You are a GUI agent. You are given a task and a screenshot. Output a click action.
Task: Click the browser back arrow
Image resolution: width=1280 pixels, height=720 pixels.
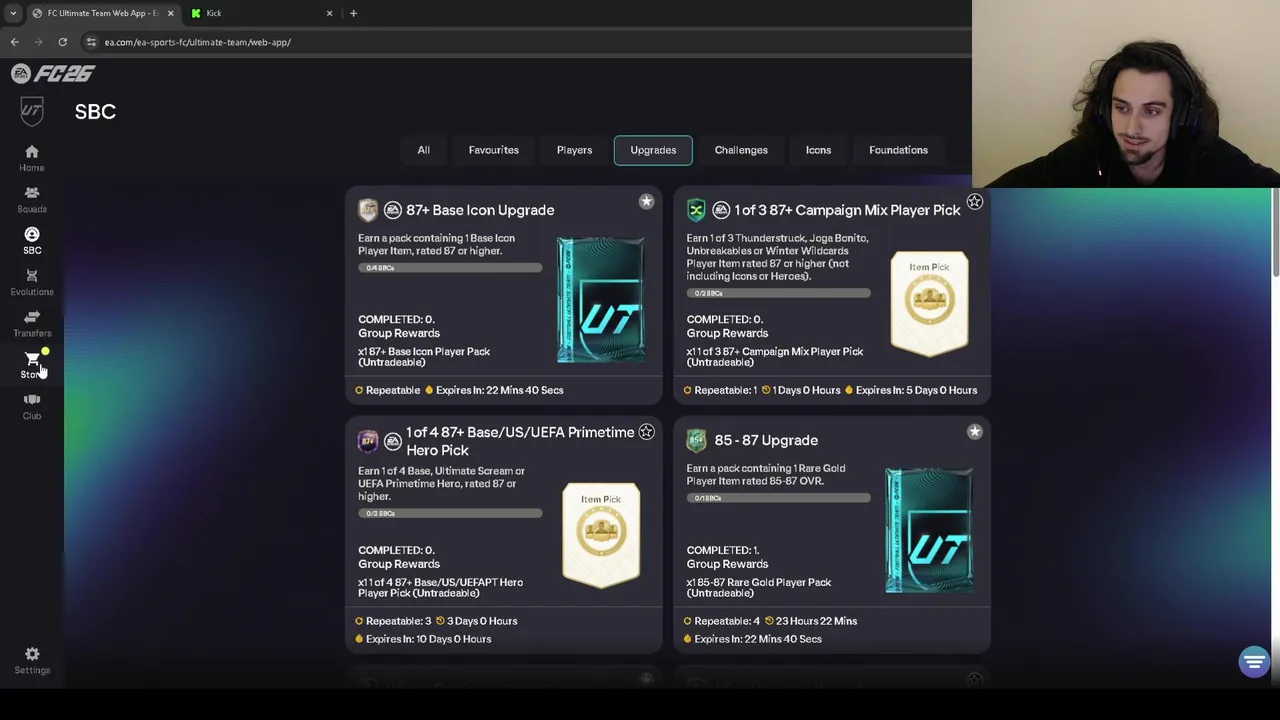(x=15, y=42)
